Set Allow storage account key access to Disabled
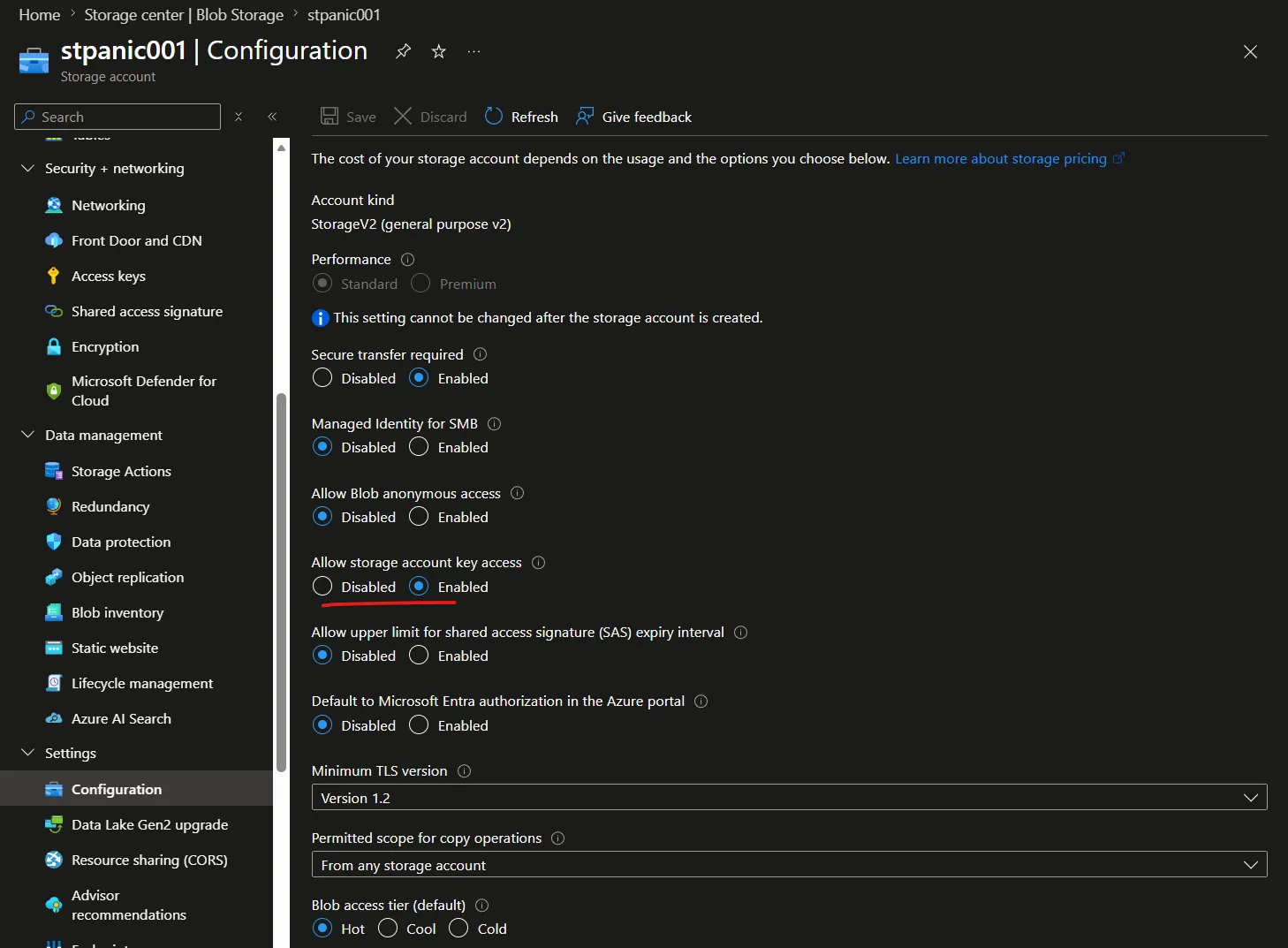This screenshot has width=1288, height=948. [322, 587]
